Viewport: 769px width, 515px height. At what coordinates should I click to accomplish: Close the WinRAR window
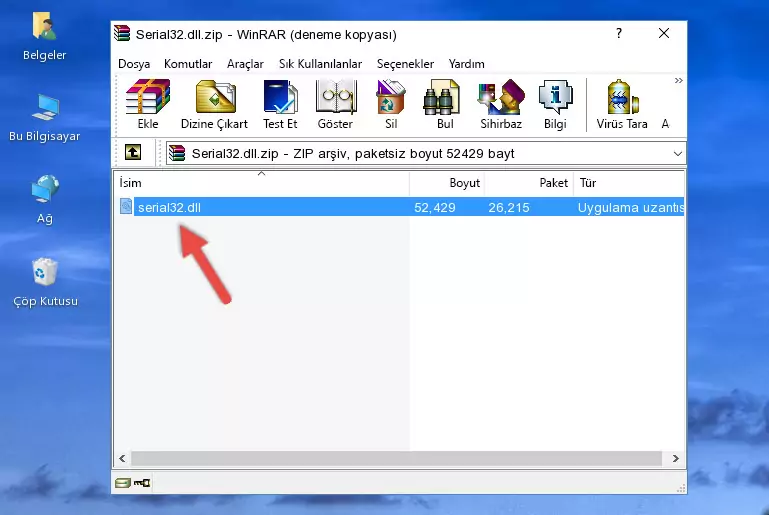664,33
